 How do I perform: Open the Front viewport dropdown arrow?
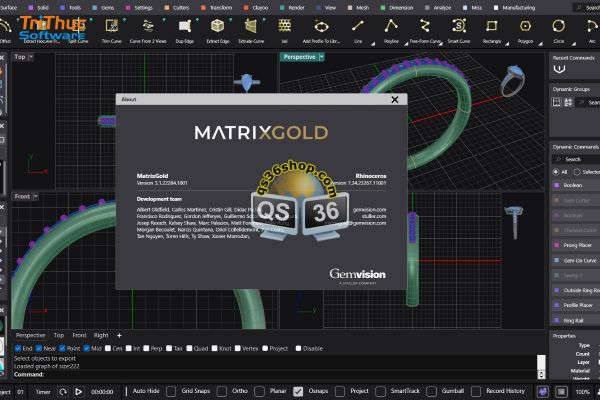pyautogui.click(x=36, y=196)
